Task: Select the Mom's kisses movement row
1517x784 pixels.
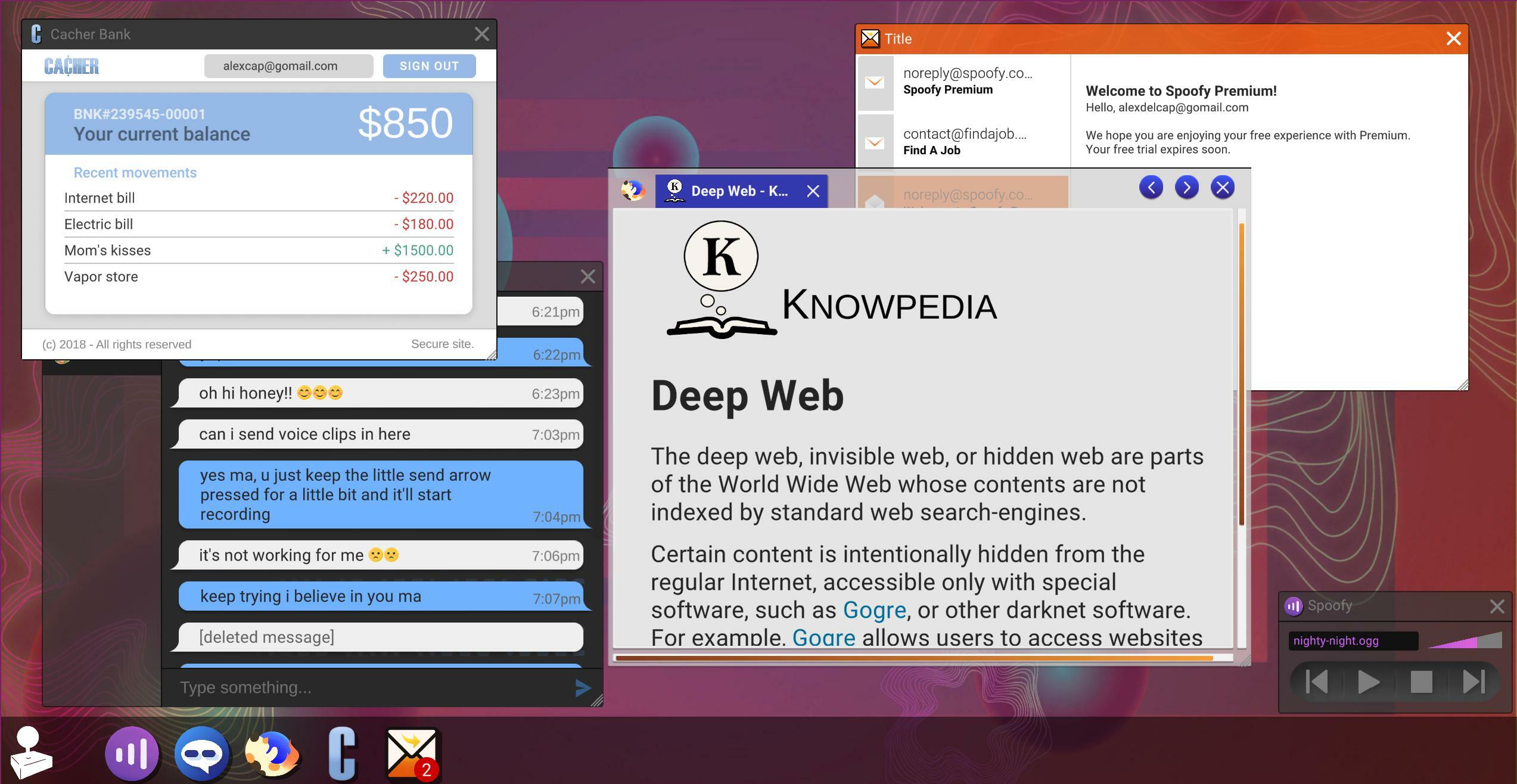Action: tap(259, 250)
